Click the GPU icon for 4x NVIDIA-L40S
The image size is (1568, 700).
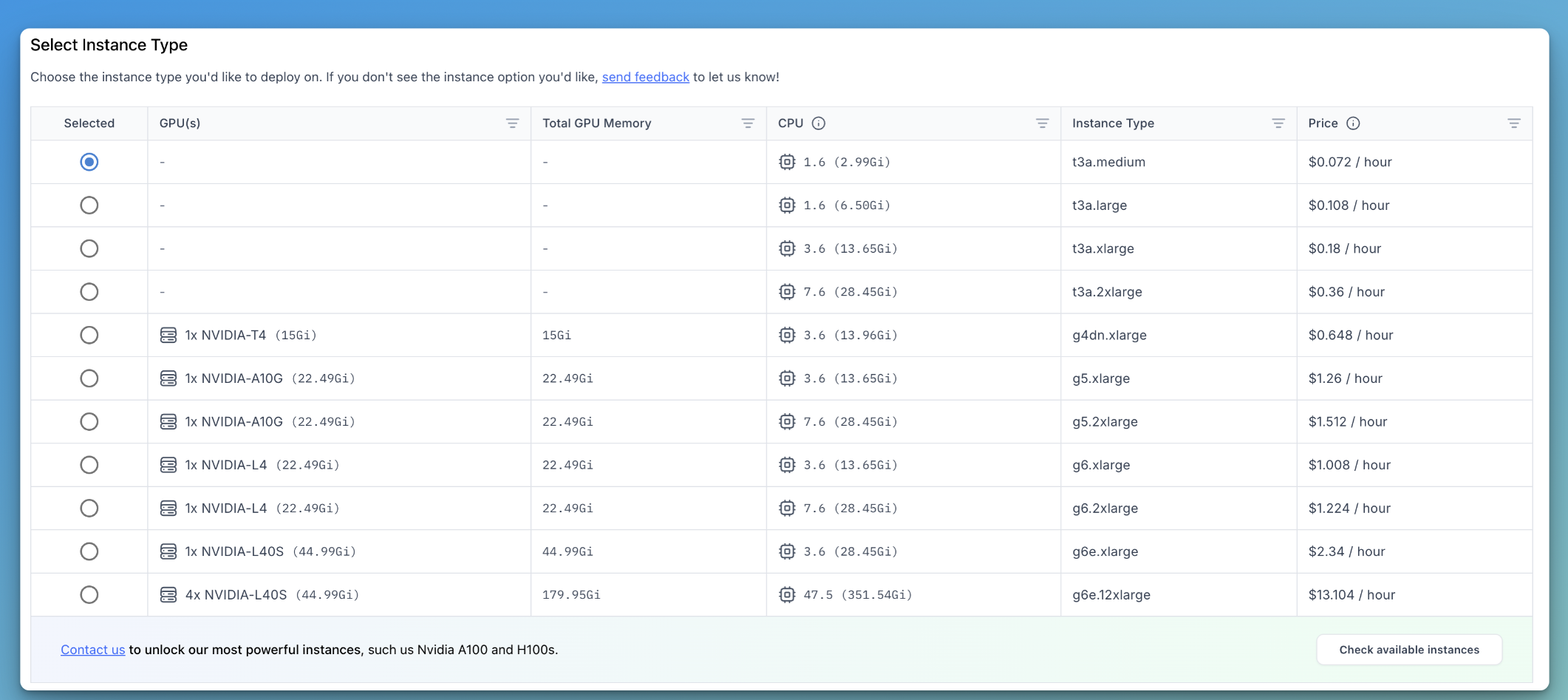pos(168,595)
